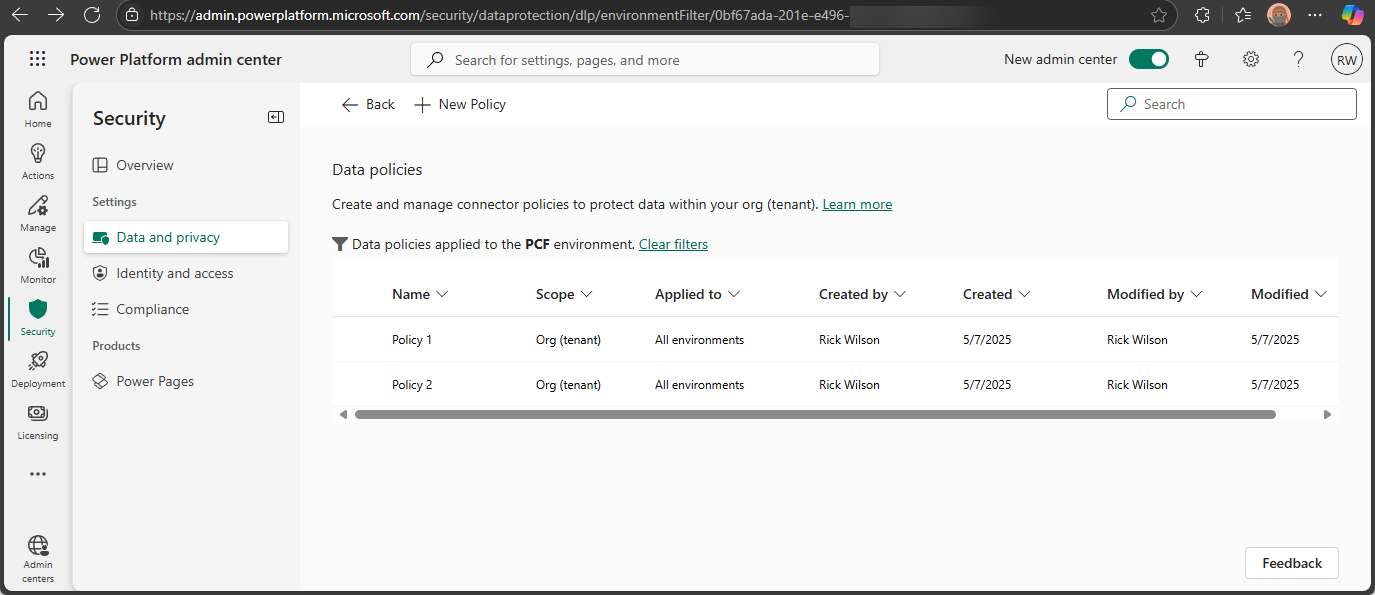Screen dimensions: 1375x595
Task: Show more rail items via ellipsis
Action: click(38, 474)
